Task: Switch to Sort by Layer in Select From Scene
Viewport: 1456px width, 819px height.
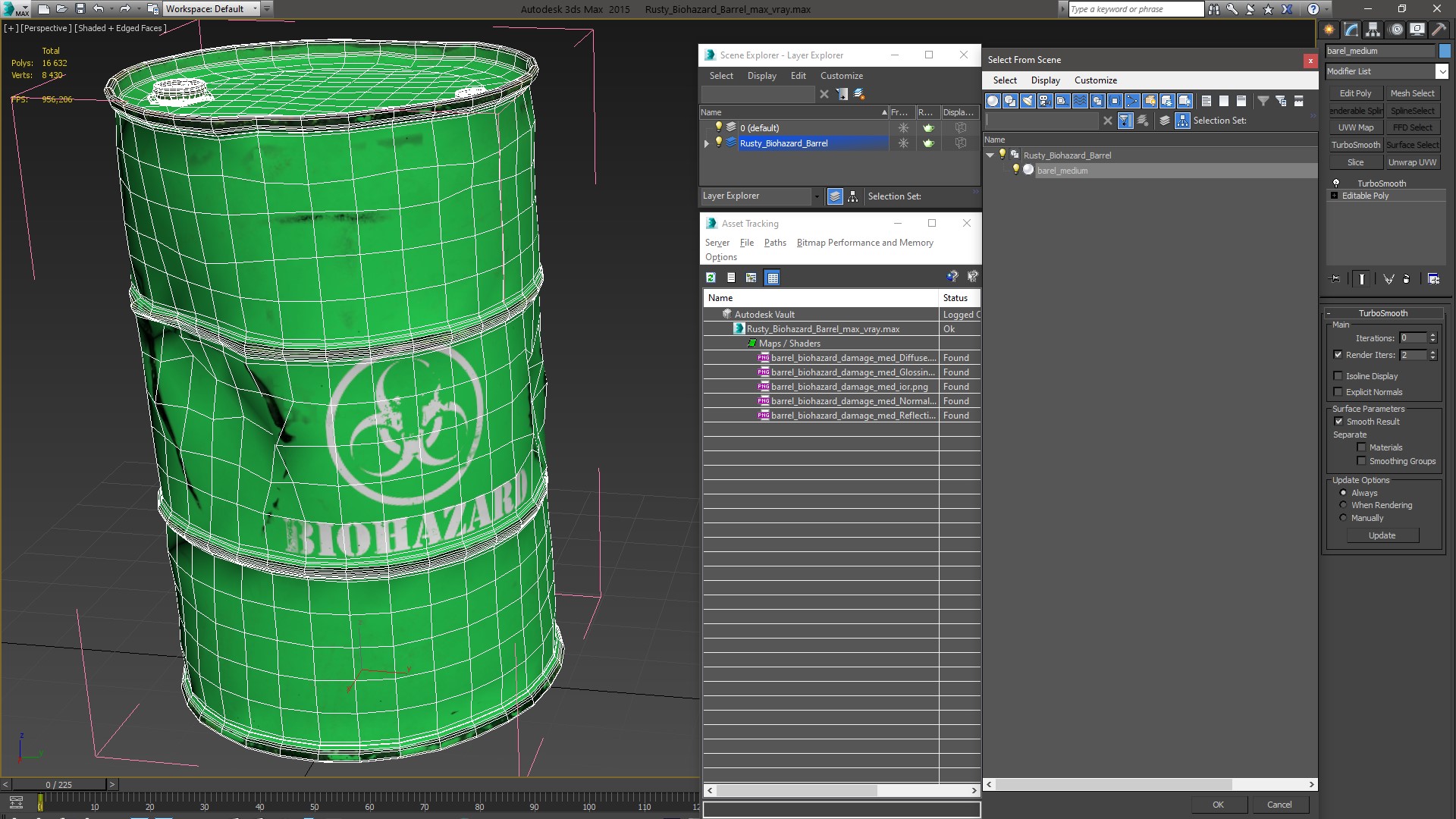Action: 1165,121
